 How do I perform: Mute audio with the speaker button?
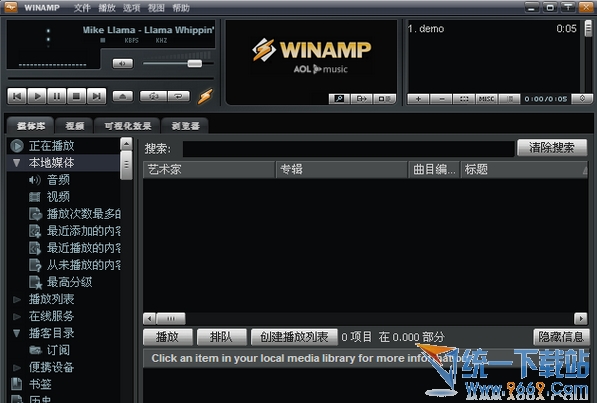[123, 63]
